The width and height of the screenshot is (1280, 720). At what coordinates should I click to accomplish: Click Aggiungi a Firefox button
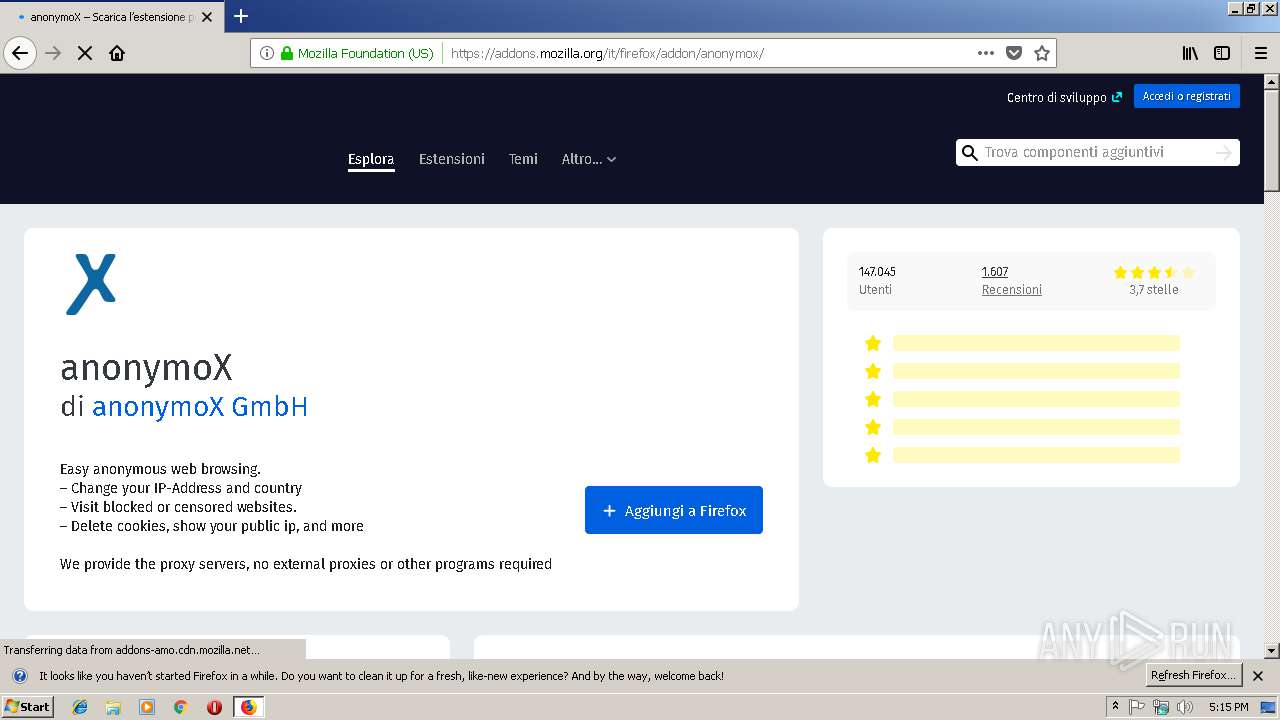click(x=674, y=510)
